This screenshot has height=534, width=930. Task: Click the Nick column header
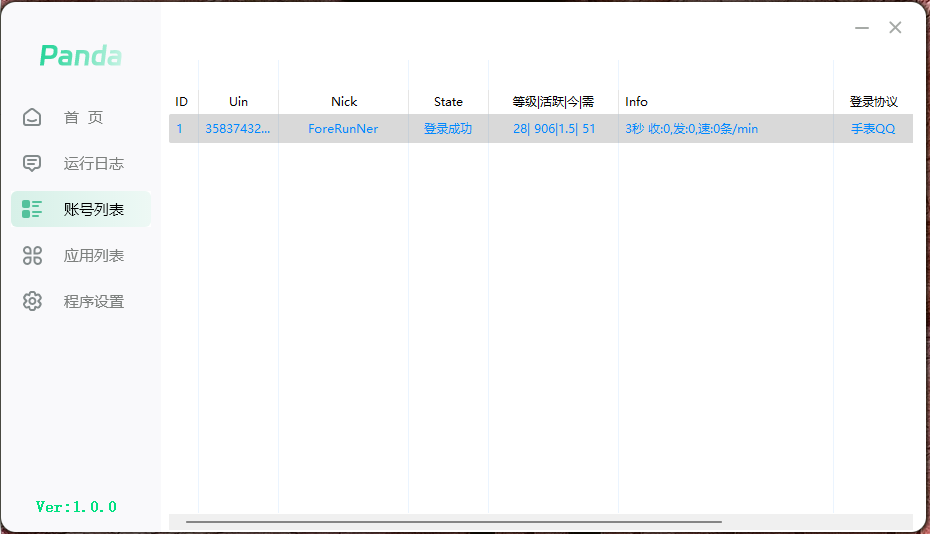click(x=343, y=101)
